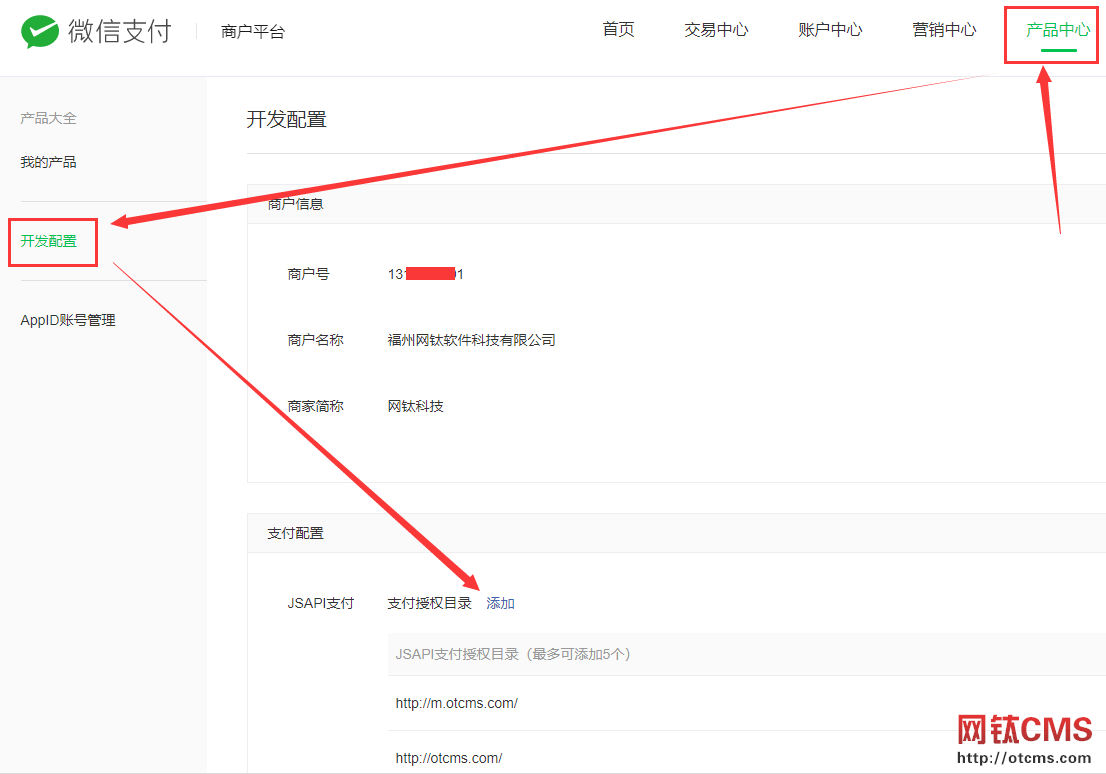Click the 网钛科技 merchant short name
The width and height of the screenshot is (1106, 774).
(x=415, y=405)
